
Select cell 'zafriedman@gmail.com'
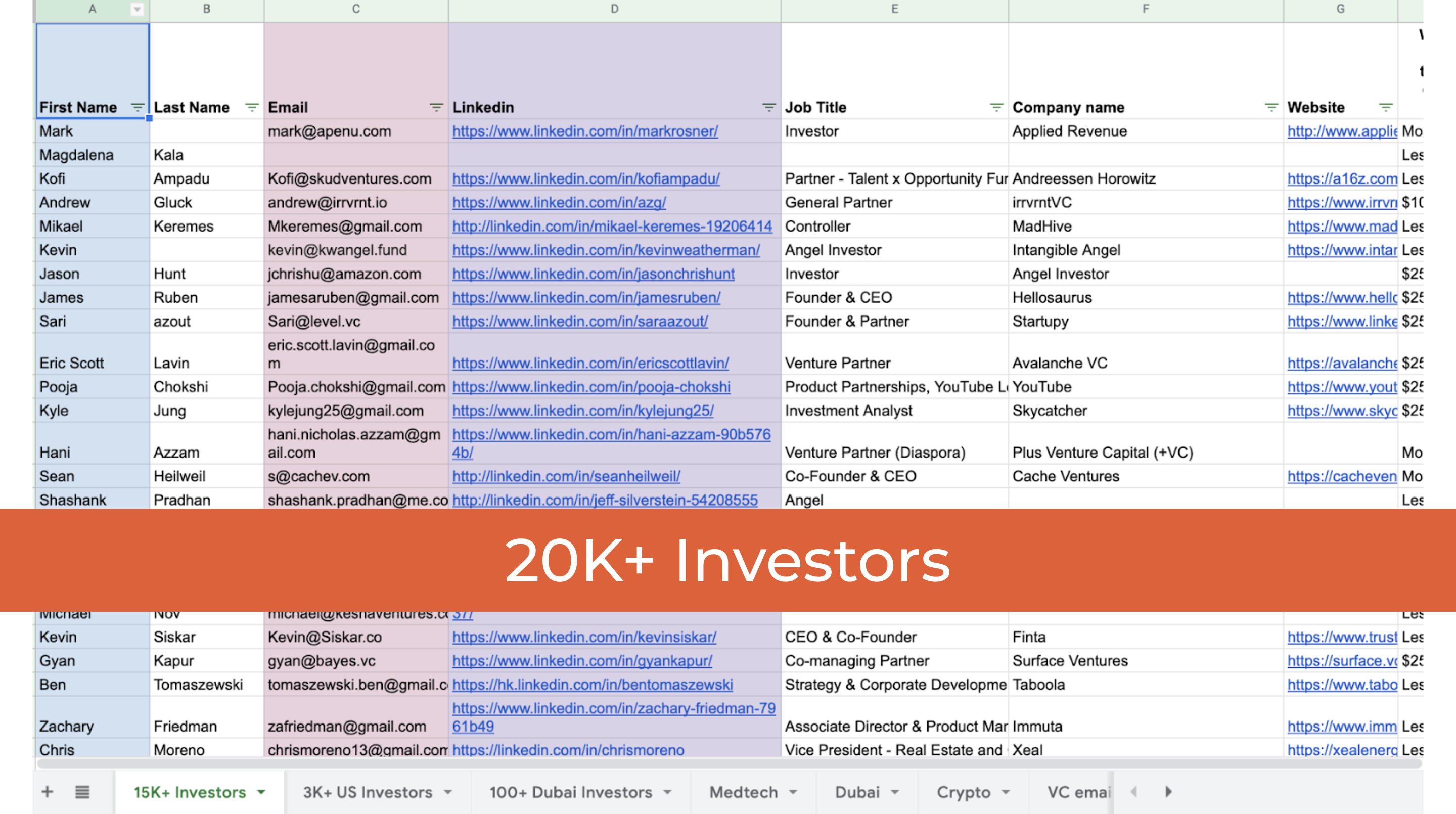(356, 717)
